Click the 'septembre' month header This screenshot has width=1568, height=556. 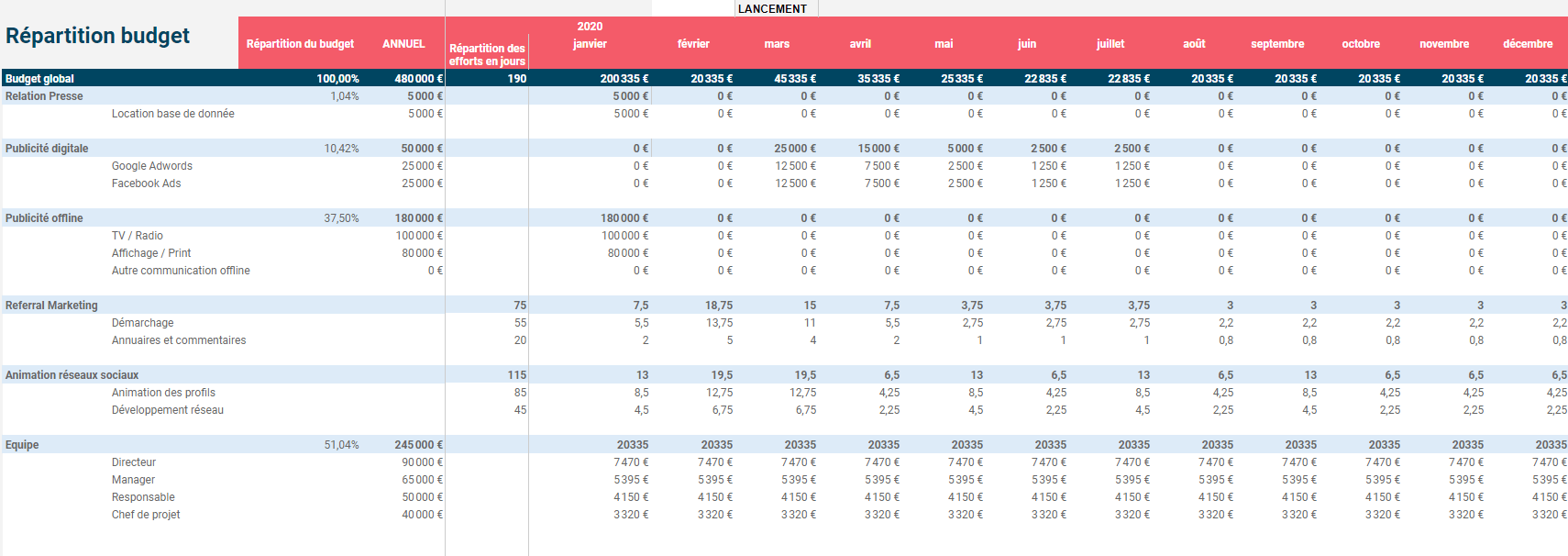coord(1276,44)
